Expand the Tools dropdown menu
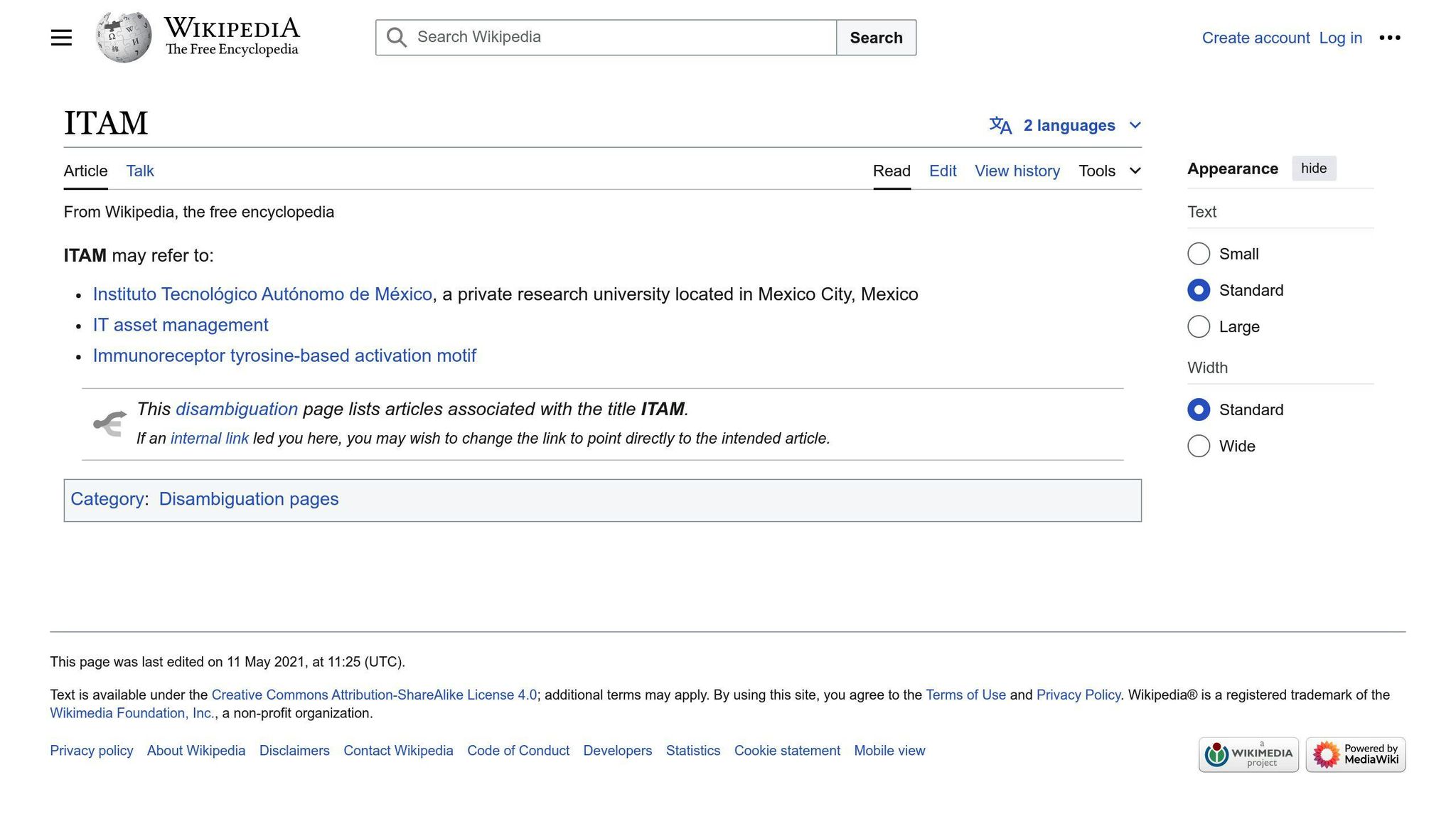This screenshot has height=819, width=1456. tap(1110, 171)
